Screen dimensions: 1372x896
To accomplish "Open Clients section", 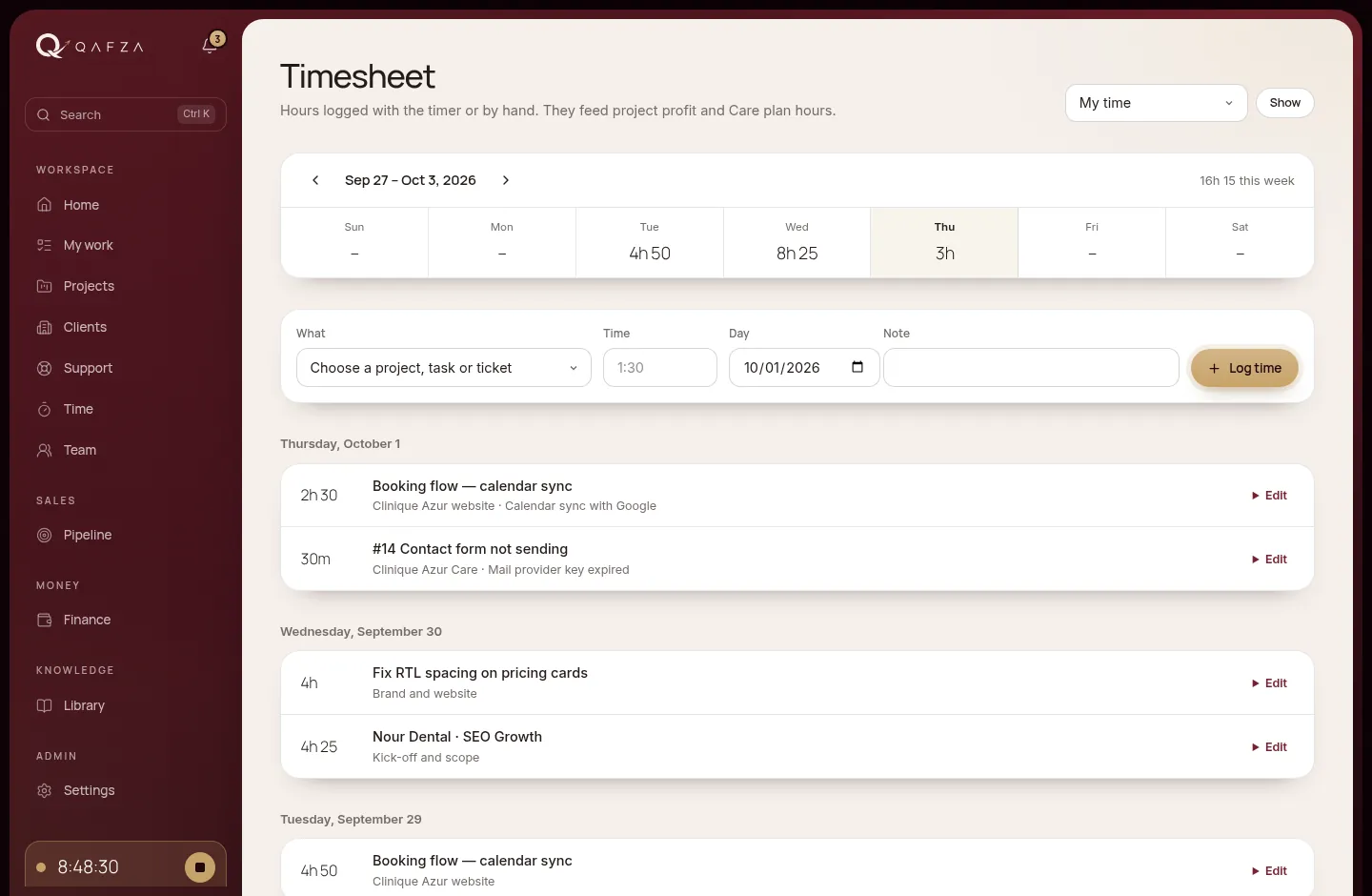I will coord(126,327).
